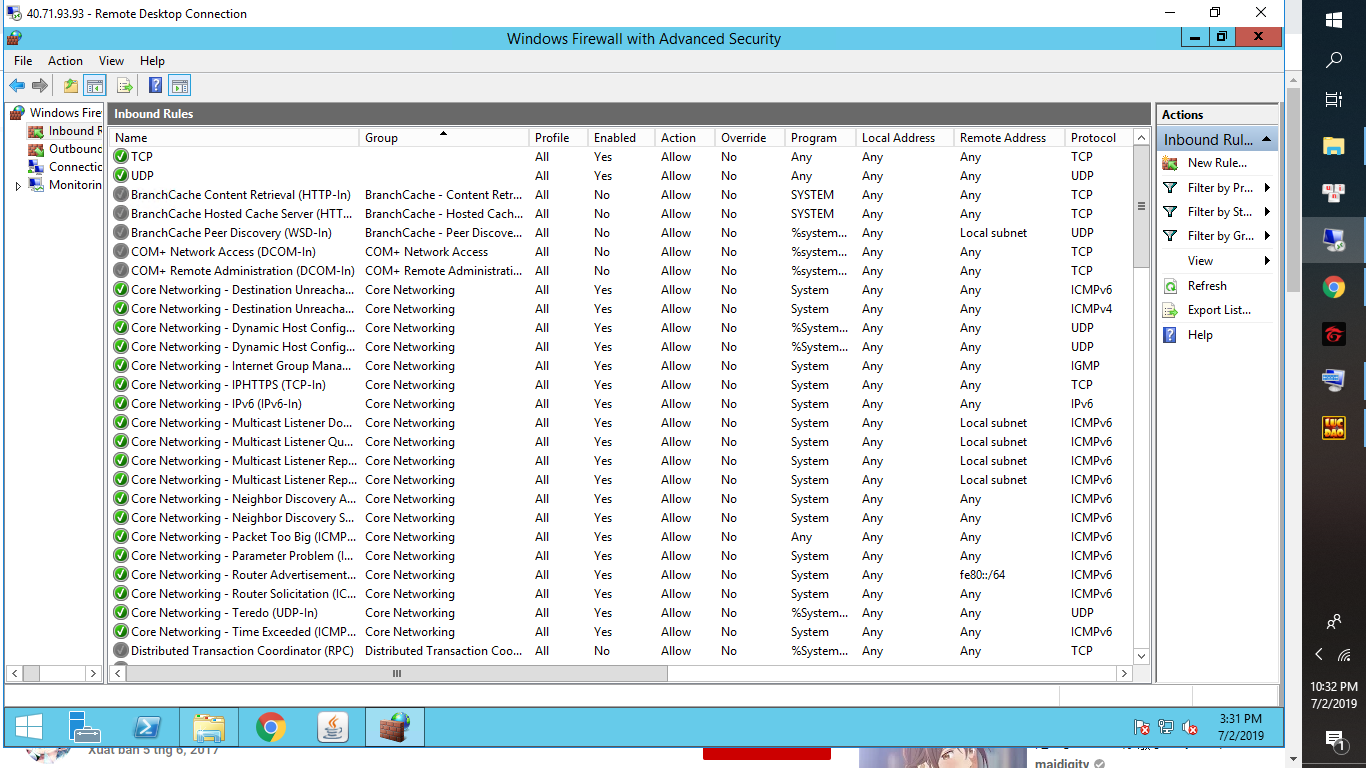Expand the View submenu in Actions pane

1267,261
